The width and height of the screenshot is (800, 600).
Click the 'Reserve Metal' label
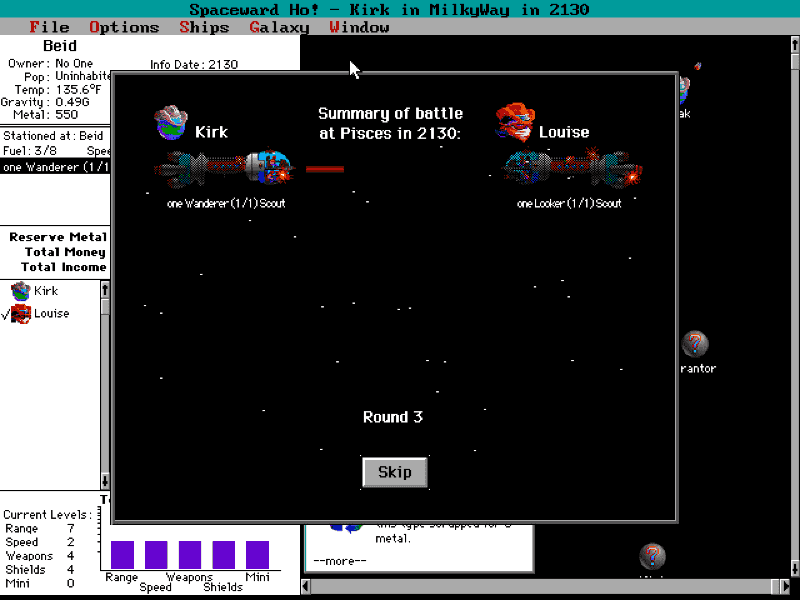pyautogui.click(x=58, y=237)
